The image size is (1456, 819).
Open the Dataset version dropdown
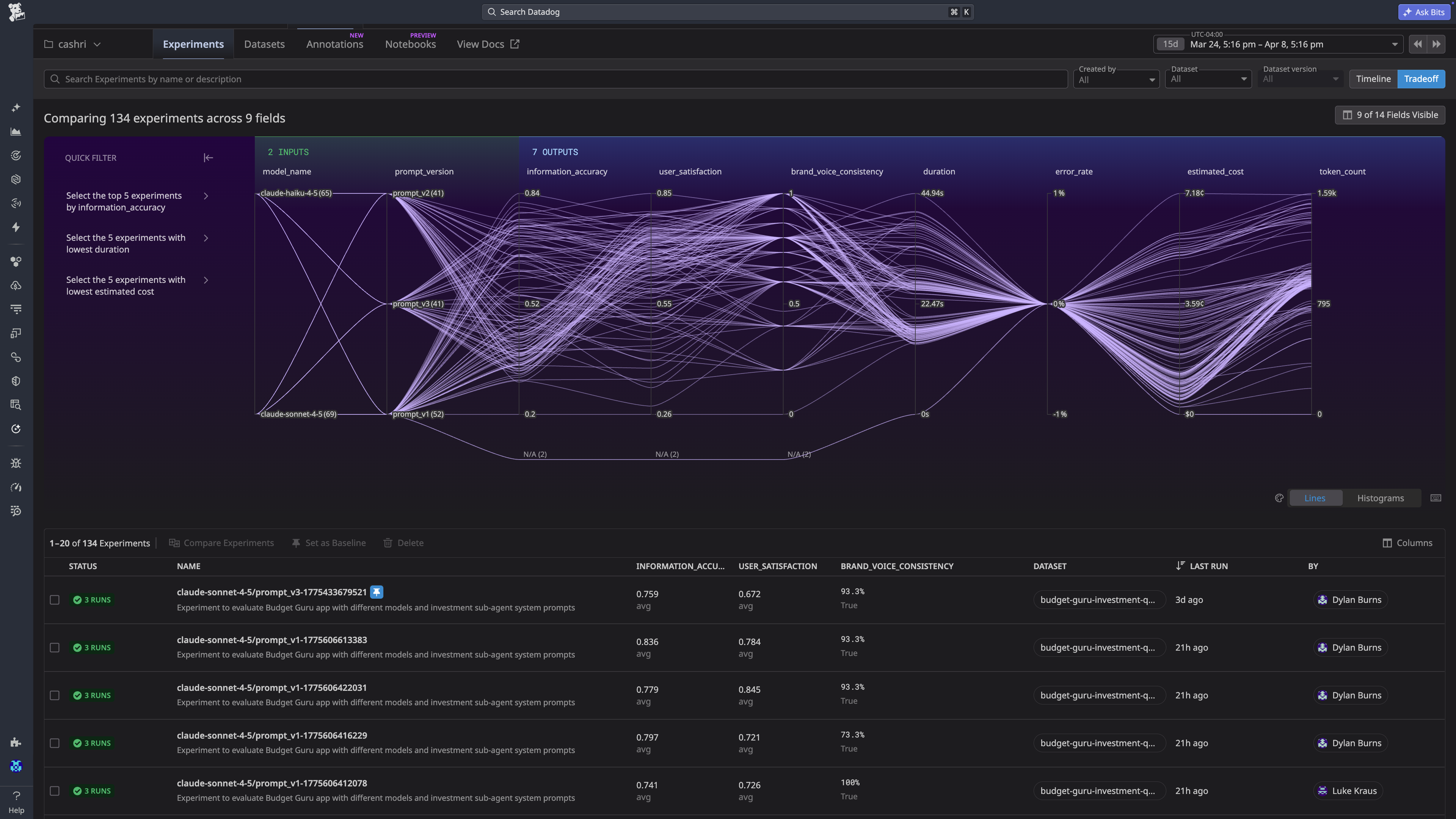[x=1301, y=79]
